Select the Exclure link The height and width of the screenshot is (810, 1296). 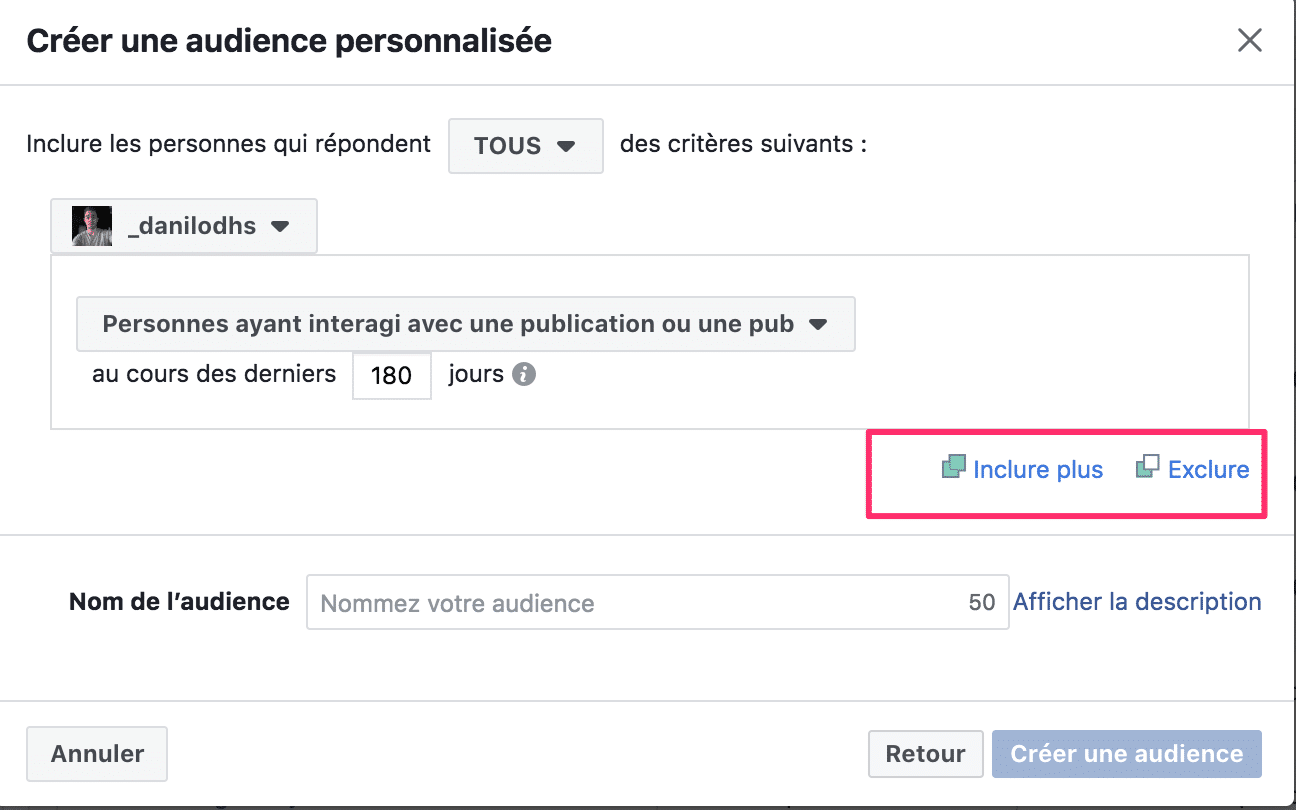[1208, 469]
